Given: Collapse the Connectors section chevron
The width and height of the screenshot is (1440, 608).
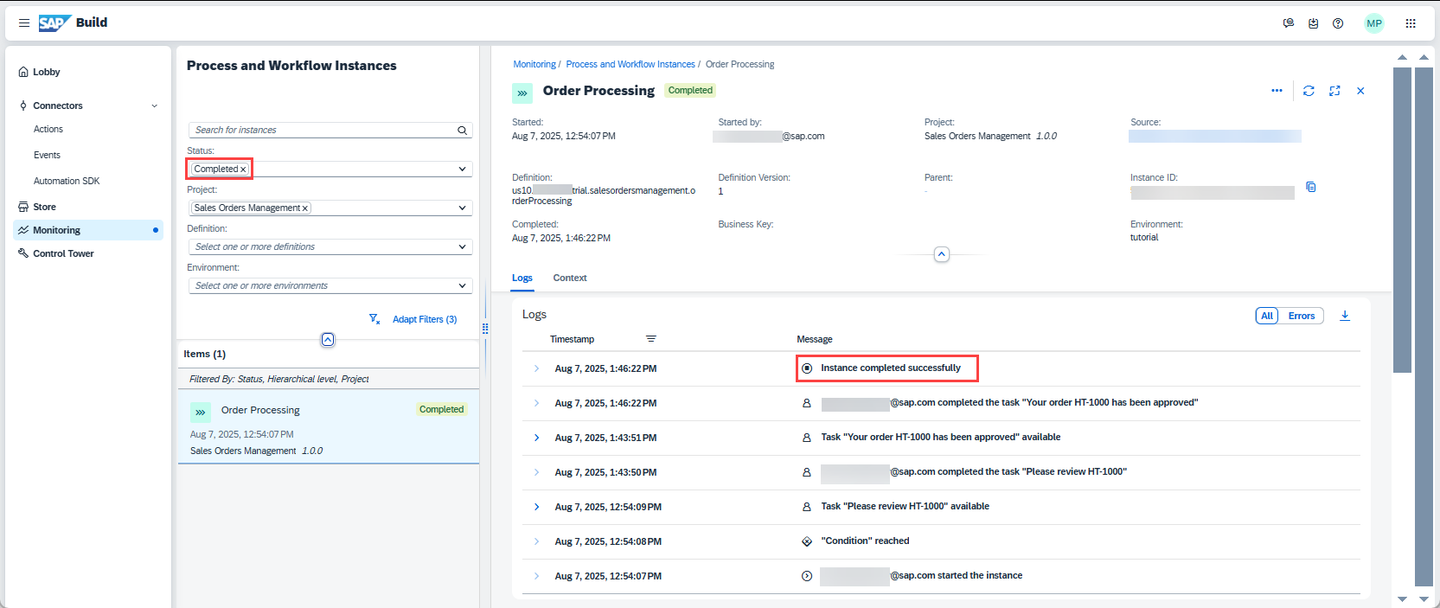Looking at the screenshot, I should [x=154, y=106].
